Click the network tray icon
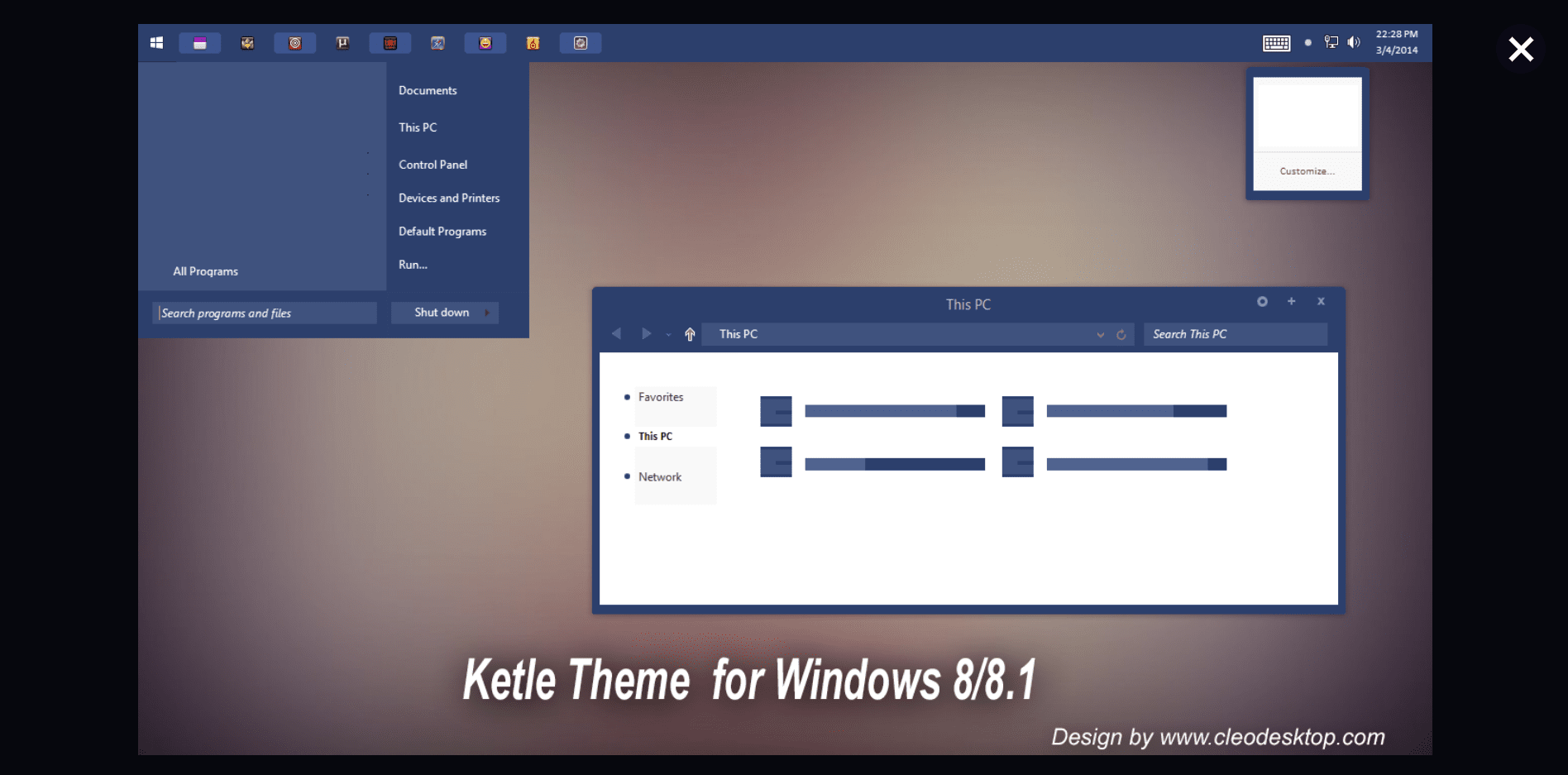This screenshot has height=775, width=1568. tap(1331, 42)
